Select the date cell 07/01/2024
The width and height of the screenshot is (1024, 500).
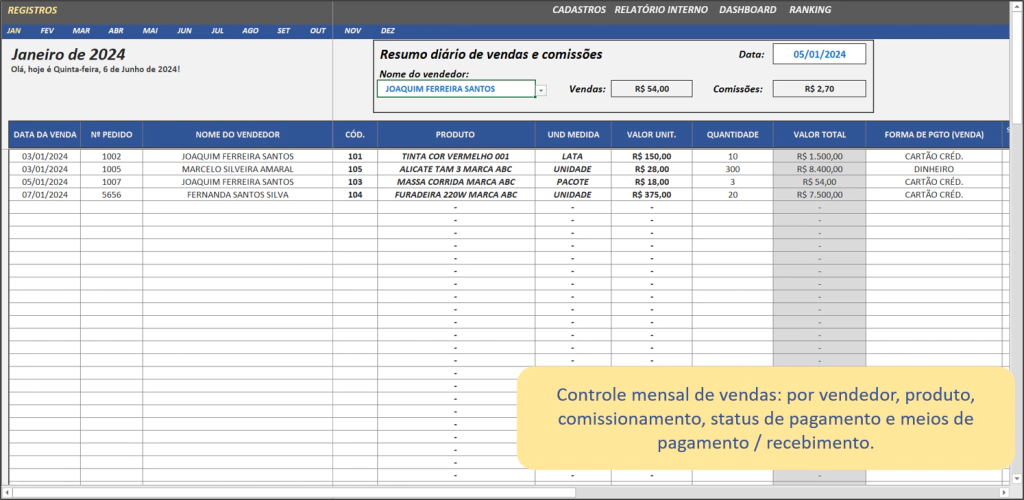click(44, 195)
